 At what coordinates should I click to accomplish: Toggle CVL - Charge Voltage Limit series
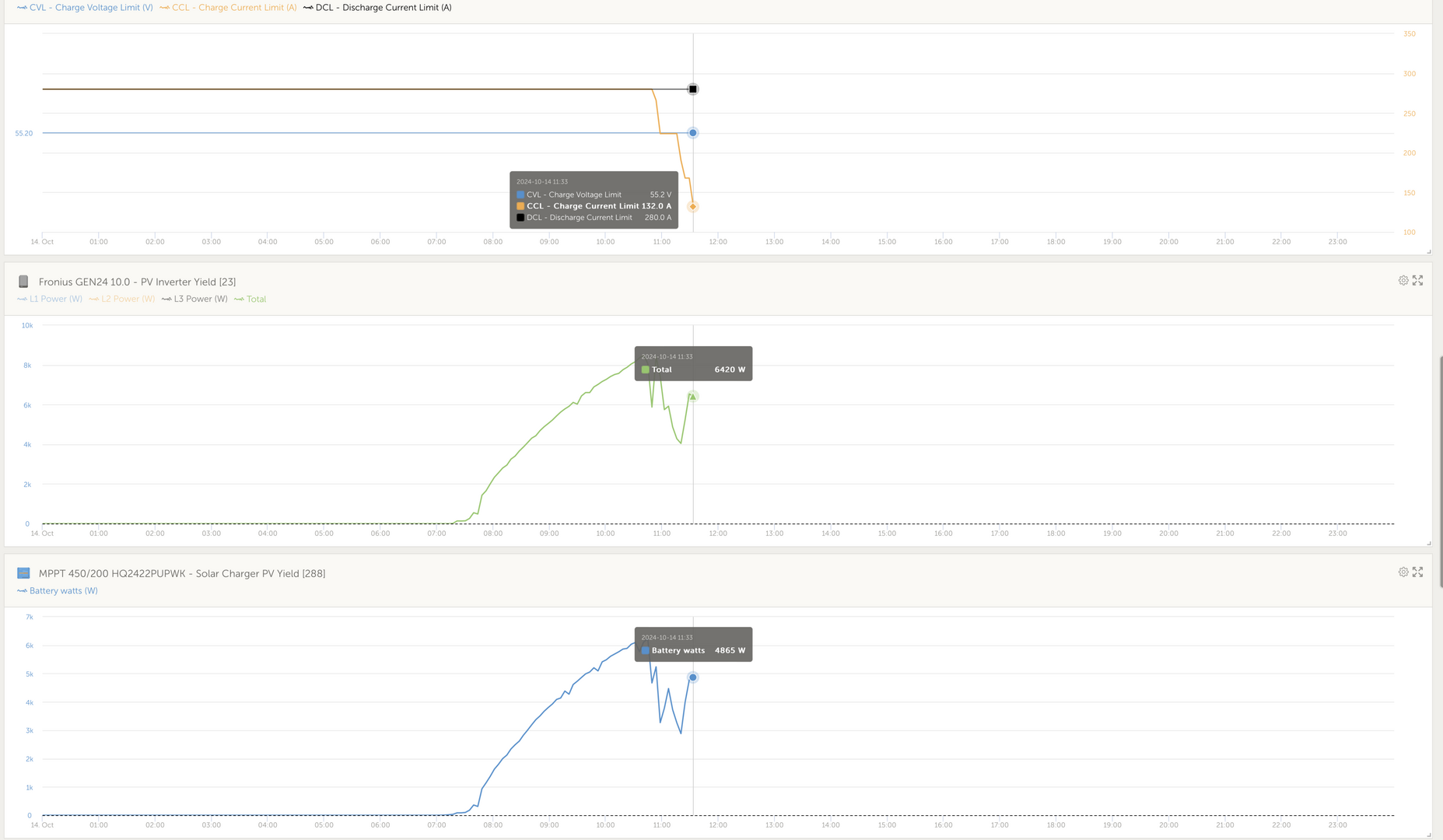[85, 8]
